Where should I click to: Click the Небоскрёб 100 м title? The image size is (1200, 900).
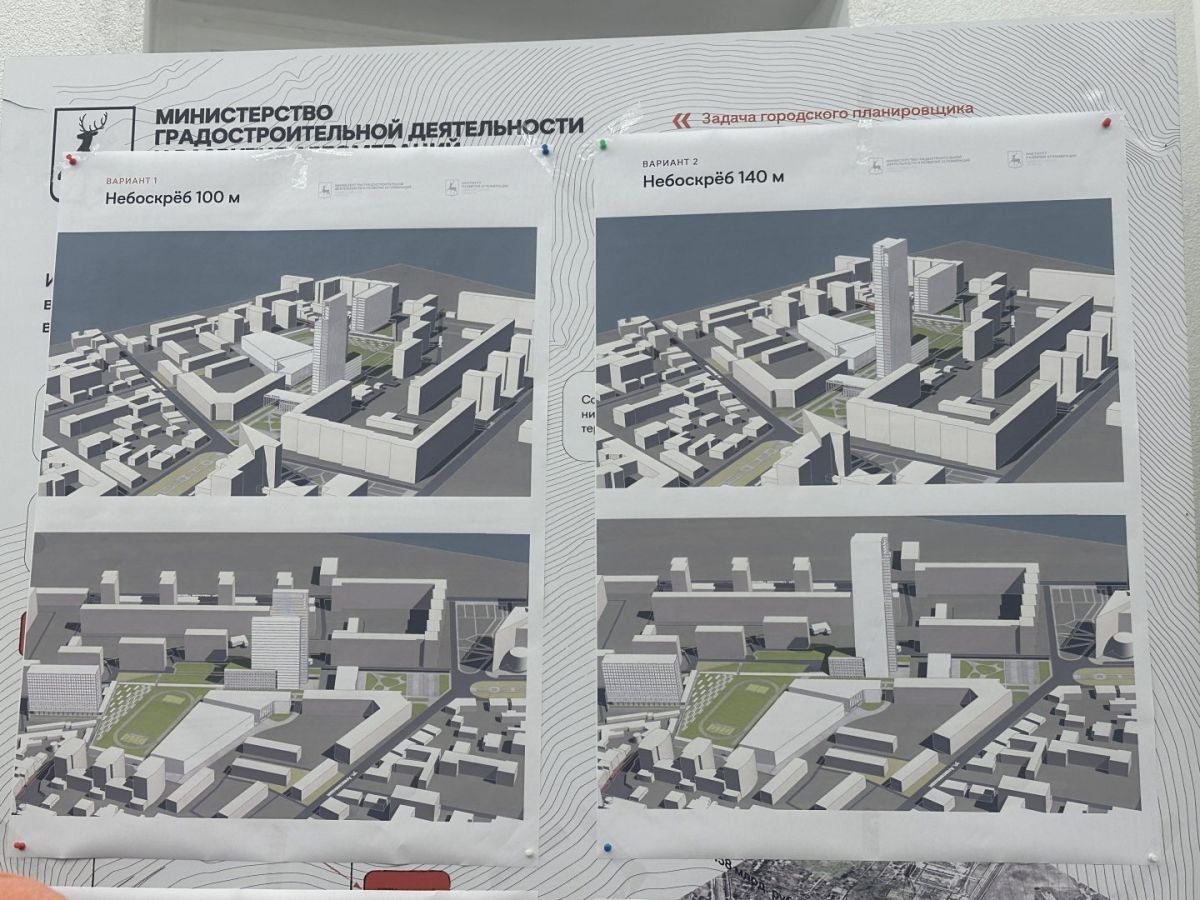(172, 198)
